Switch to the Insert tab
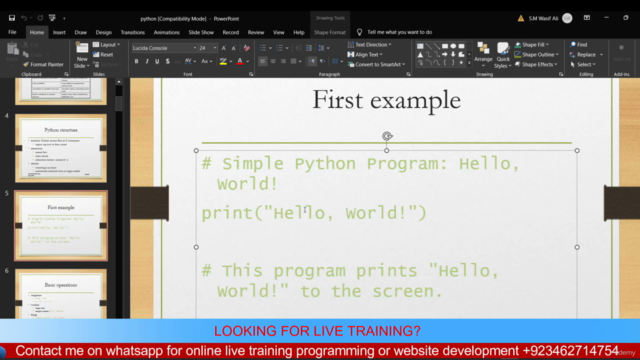The width and height of the screenshot is (640, 360). pyautogui.click(x=59, y=32)
